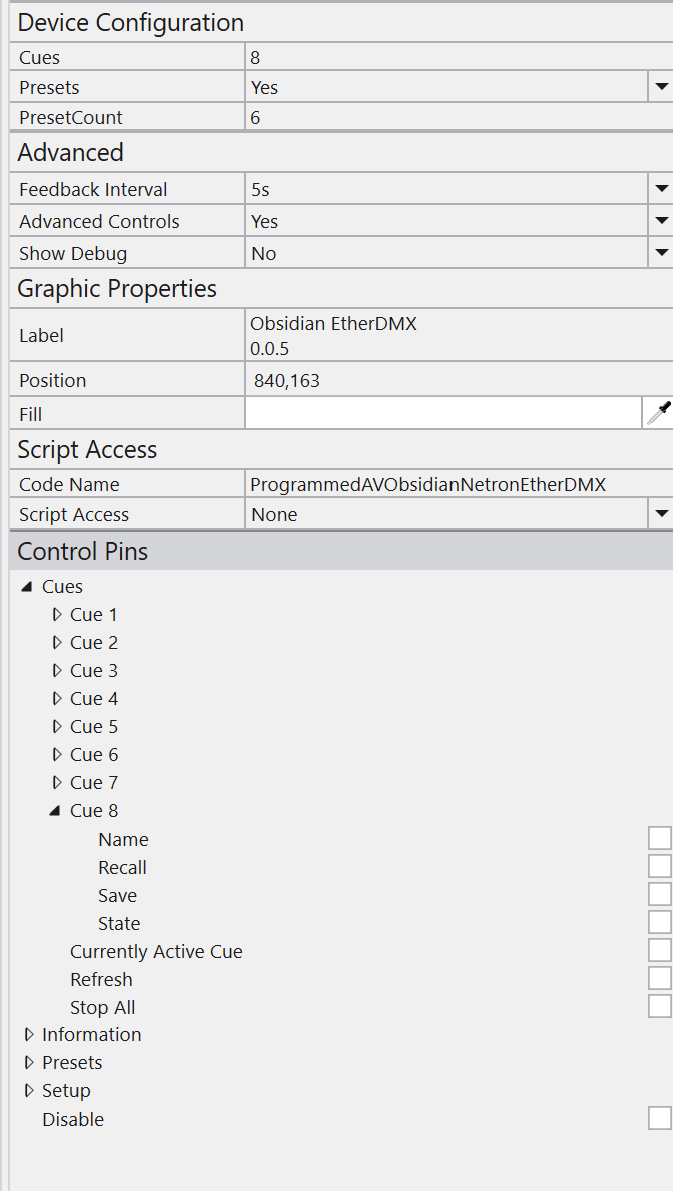Select the Advanced section header

tap(341, 152)
